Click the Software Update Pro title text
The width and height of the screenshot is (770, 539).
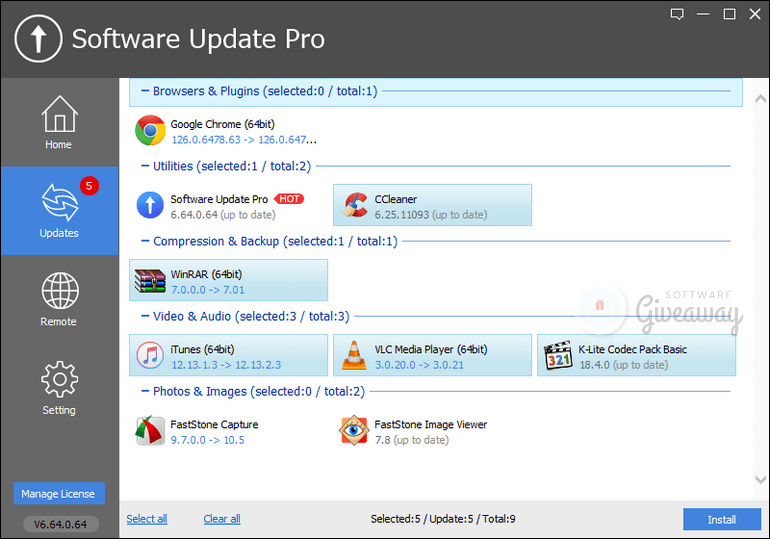pyautogui.click(x=198, y=39)
